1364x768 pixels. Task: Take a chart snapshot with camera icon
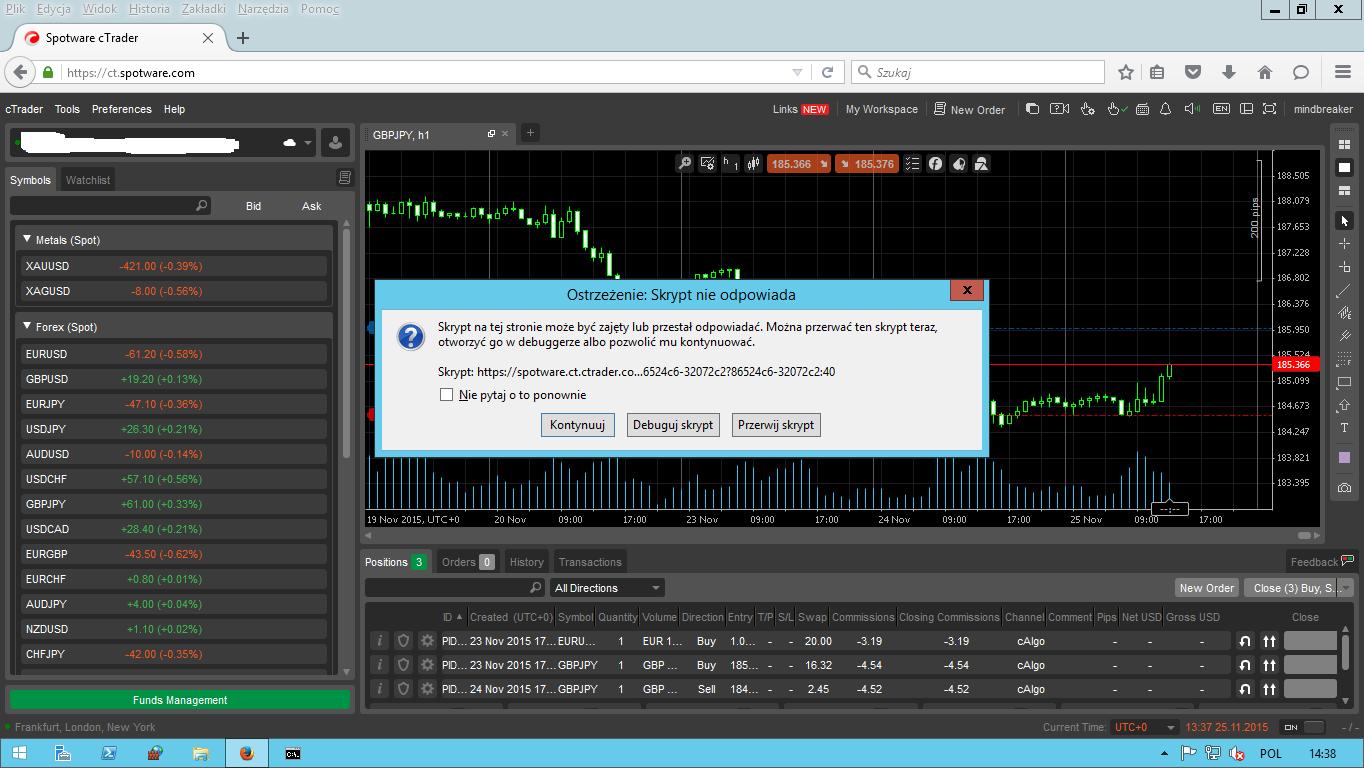pyautogui.click(x=1344, y=487)
